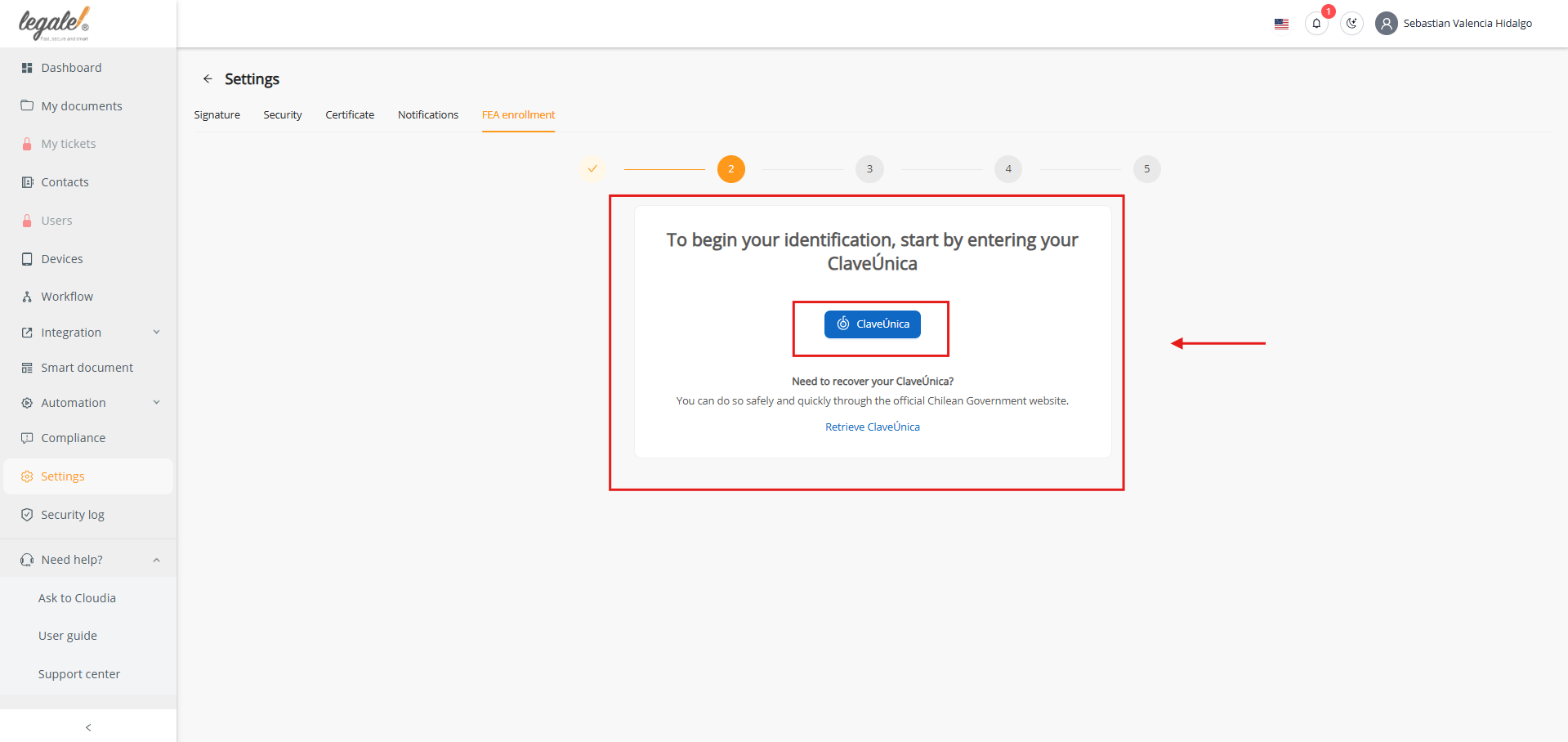The height and width of the screenshot is (742, 1568).
Task: Click the Compliance icon in sidebar
Action: pos(27,438)
